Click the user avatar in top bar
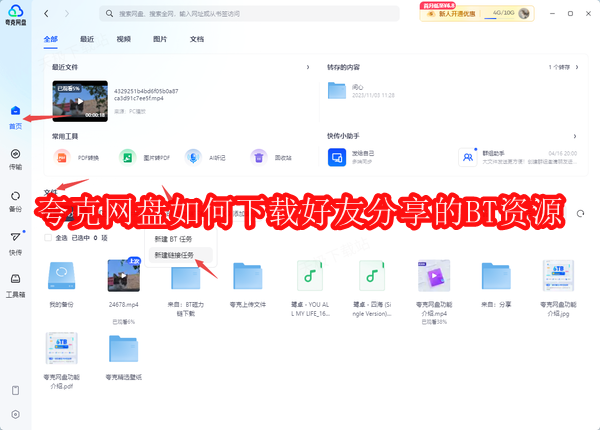Image resolution: width=600 pixels, height=430 pixels. pyautogui.click(x=524, y=13)
